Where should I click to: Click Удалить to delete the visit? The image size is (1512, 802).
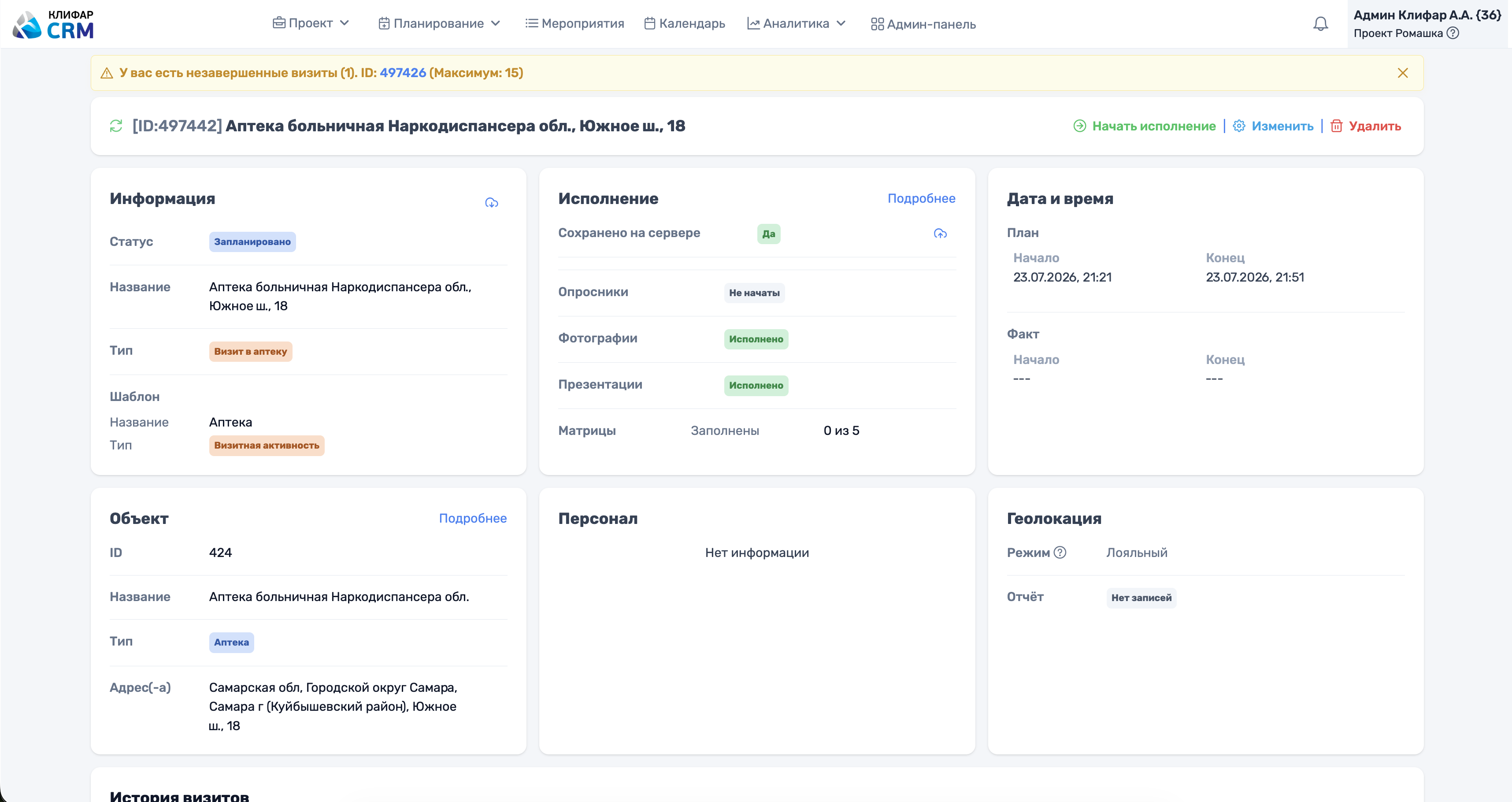tap(1366, 126)
